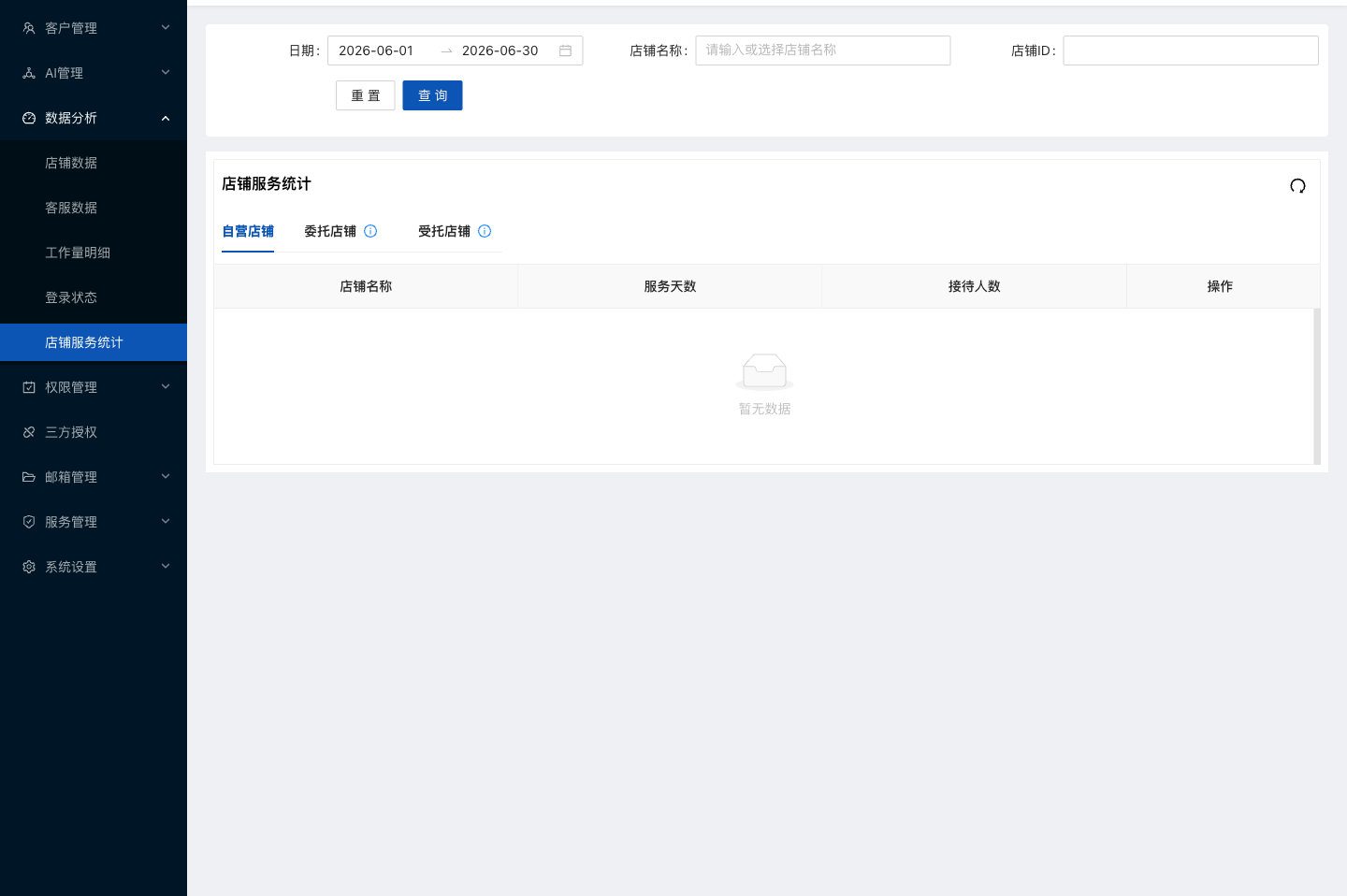This screenshot has width=1347, height=896.
Task: Expand the AI管理 chevron
Action: pyautogui.click(x=166, y=73)
